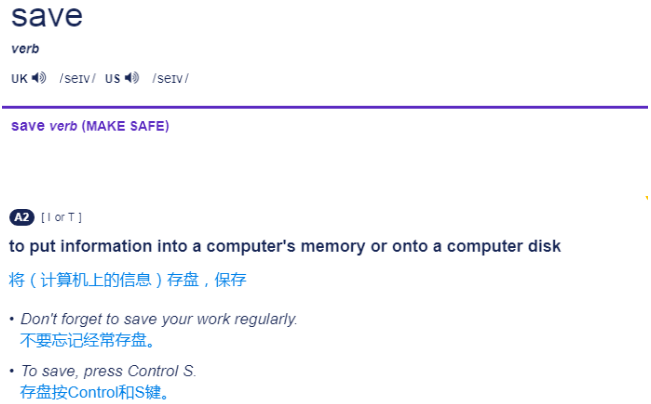Click the English definition sentence

285,246
